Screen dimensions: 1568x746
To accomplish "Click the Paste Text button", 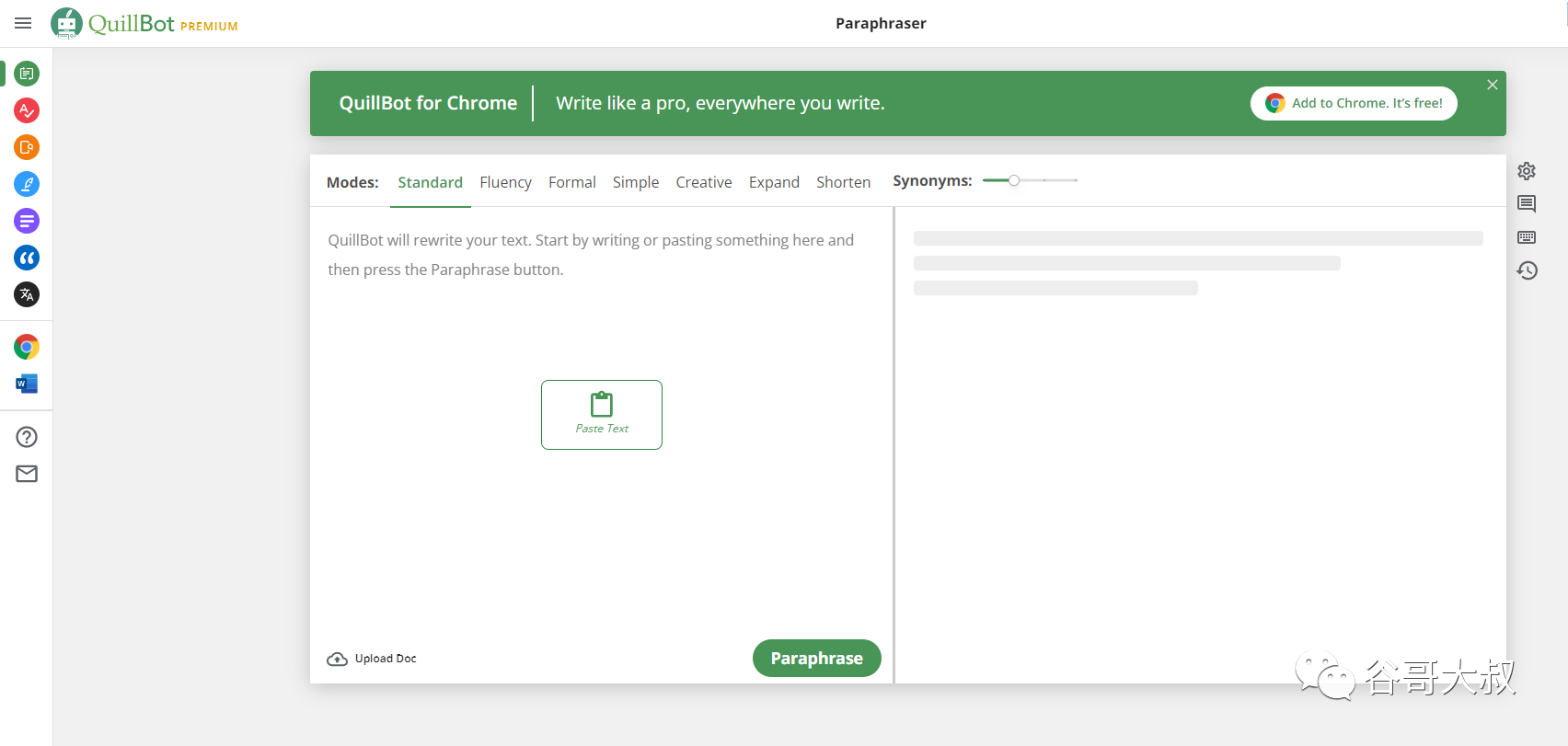I will click(602, 415).
